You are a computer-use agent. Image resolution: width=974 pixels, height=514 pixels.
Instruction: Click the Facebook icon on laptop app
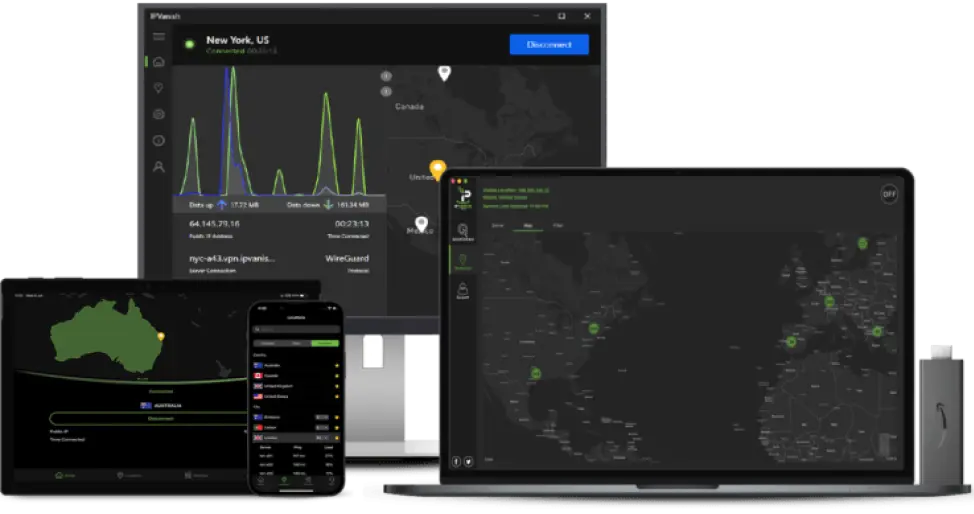(458, 461)
